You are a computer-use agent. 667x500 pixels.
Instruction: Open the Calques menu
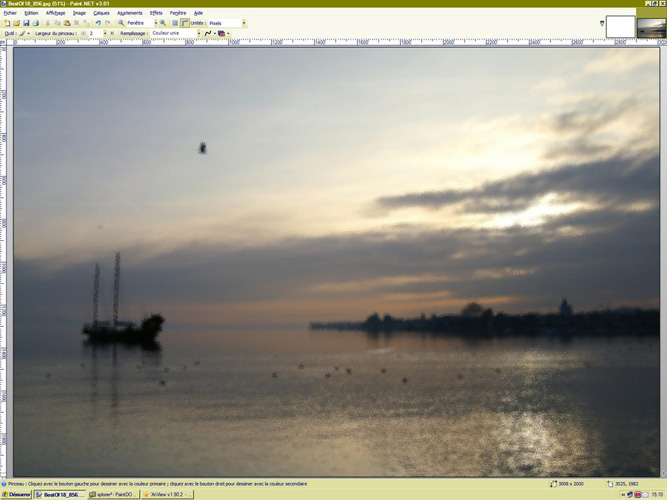pyautogui.click(x=101, y=13)
